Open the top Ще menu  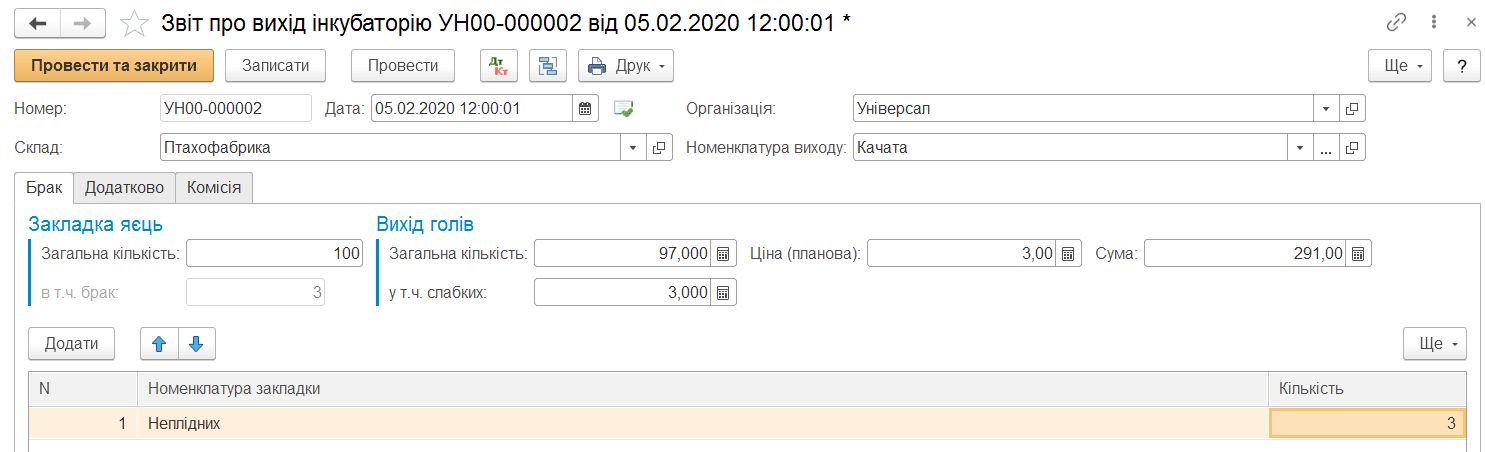click(1400, 66)
